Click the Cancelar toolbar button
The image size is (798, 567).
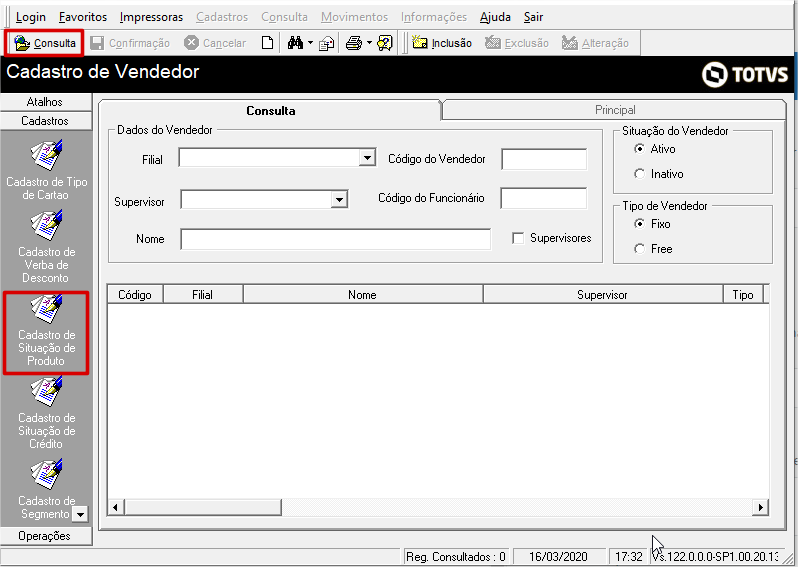[215, 43]
